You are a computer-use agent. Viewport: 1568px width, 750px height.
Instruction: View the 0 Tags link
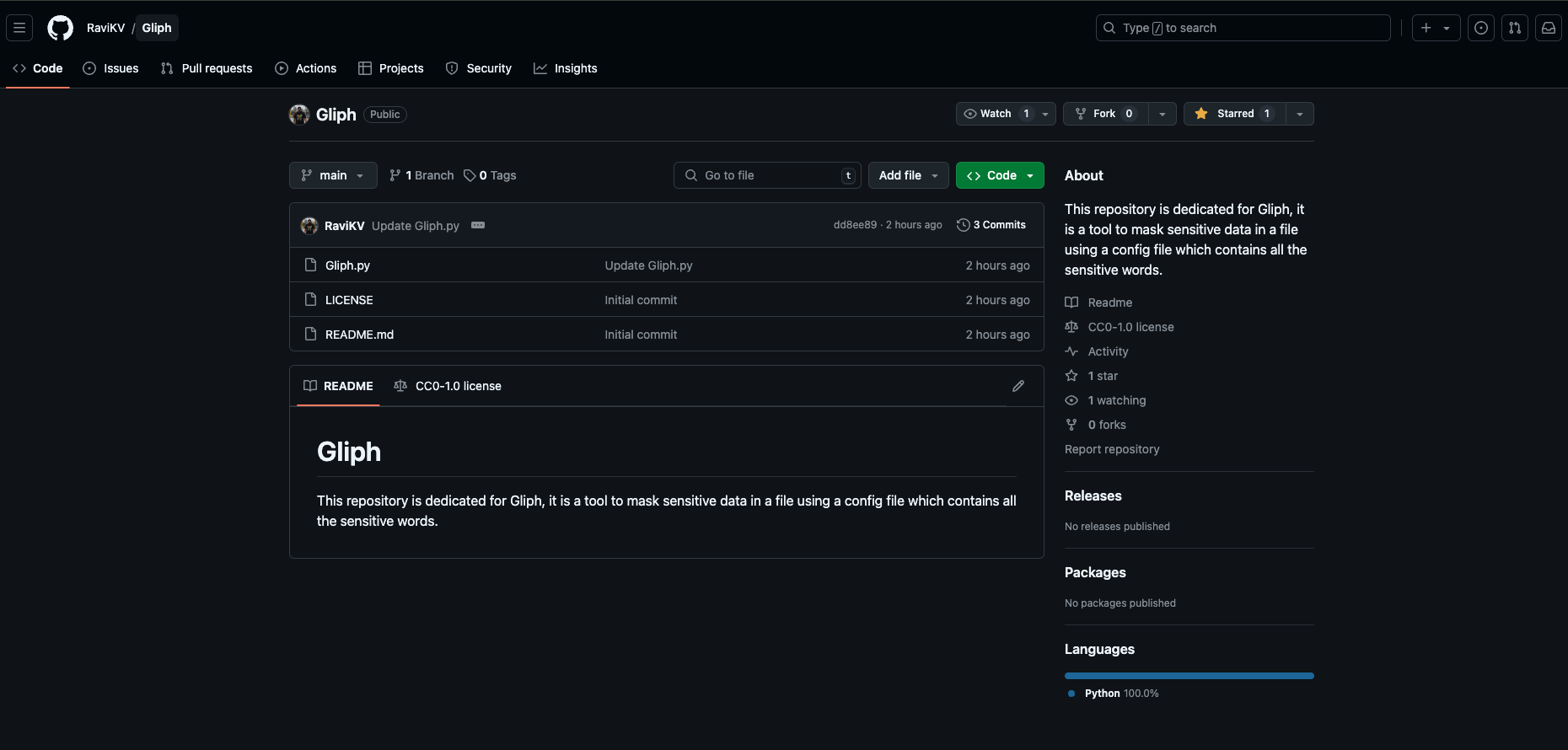[x=490, y=175]
